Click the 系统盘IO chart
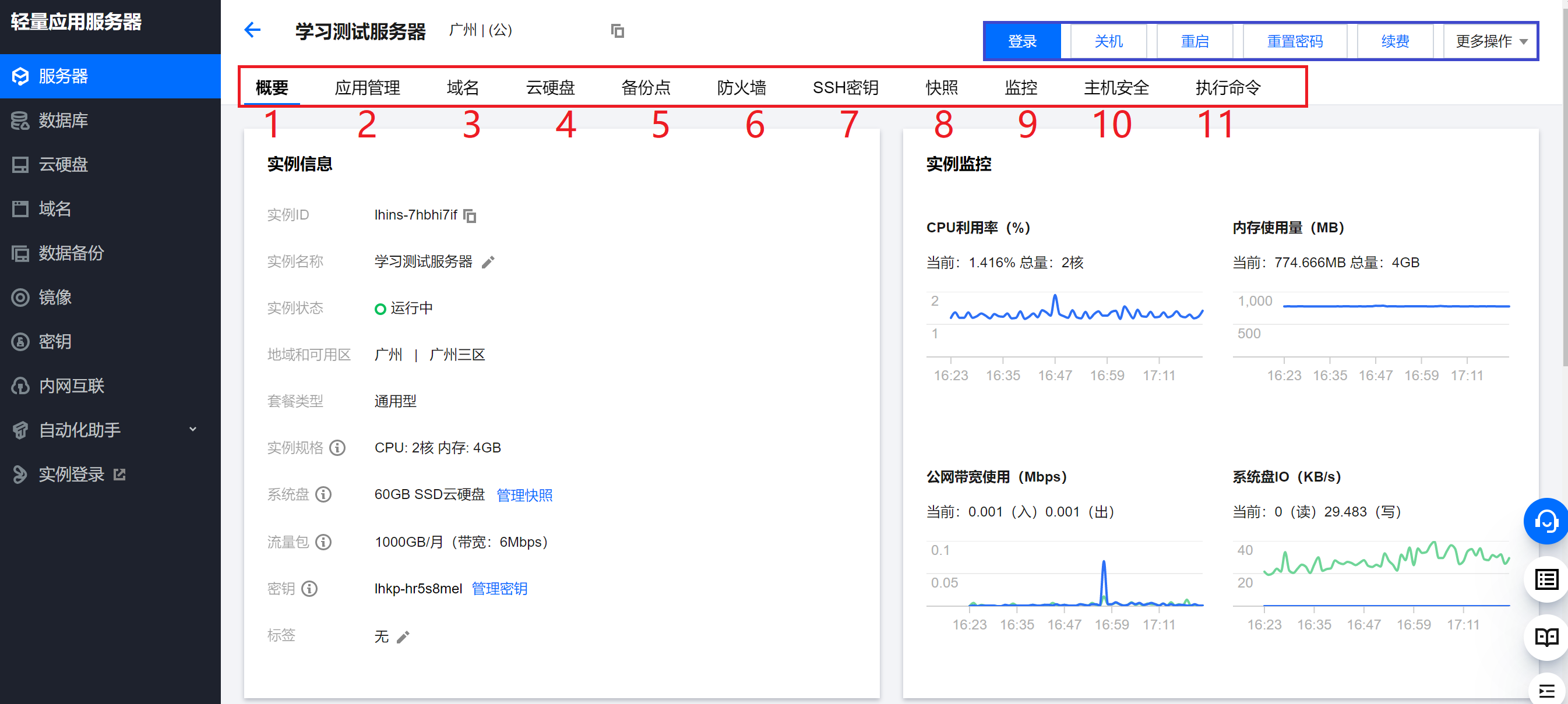 (x=1371, y=585)
